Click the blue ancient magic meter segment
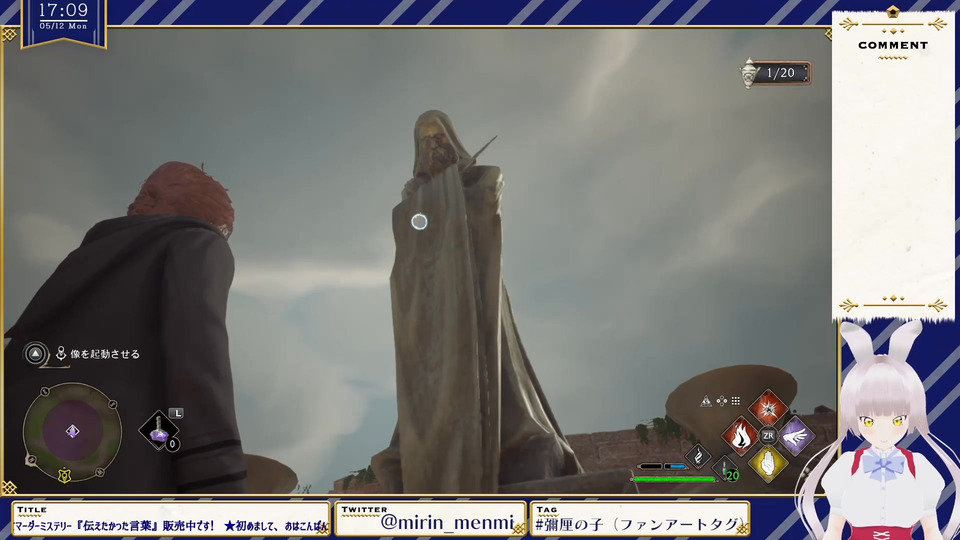This screenshot has height=540, width=960. [x=675, y=467]
